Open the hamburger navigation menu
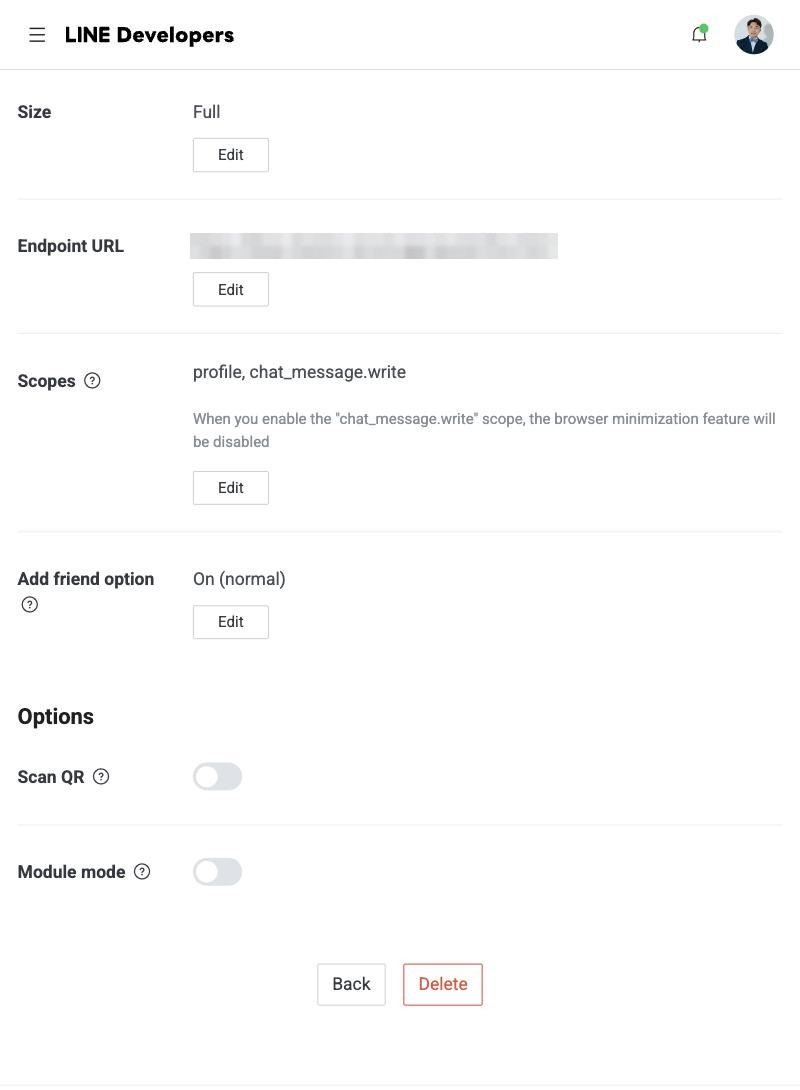 tap(37, 35)
